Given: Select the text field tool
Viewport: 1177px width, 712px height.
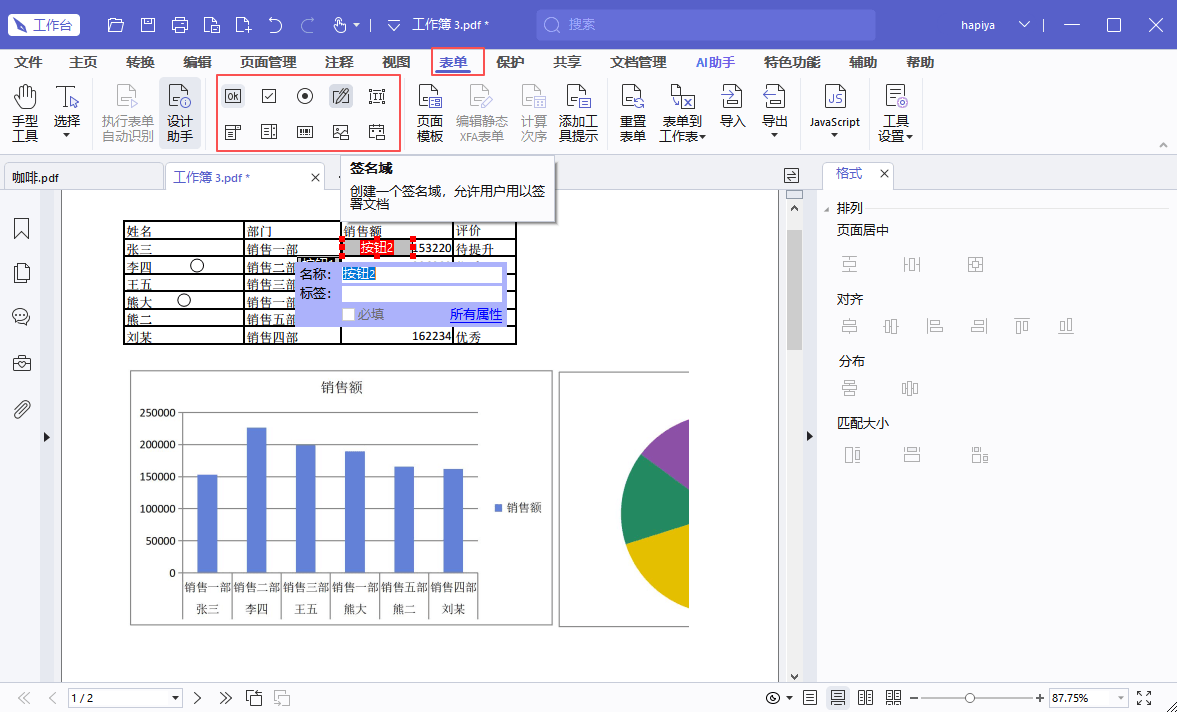Looking at the screenshot, I should pyautogui.click(x=377, y=96).
